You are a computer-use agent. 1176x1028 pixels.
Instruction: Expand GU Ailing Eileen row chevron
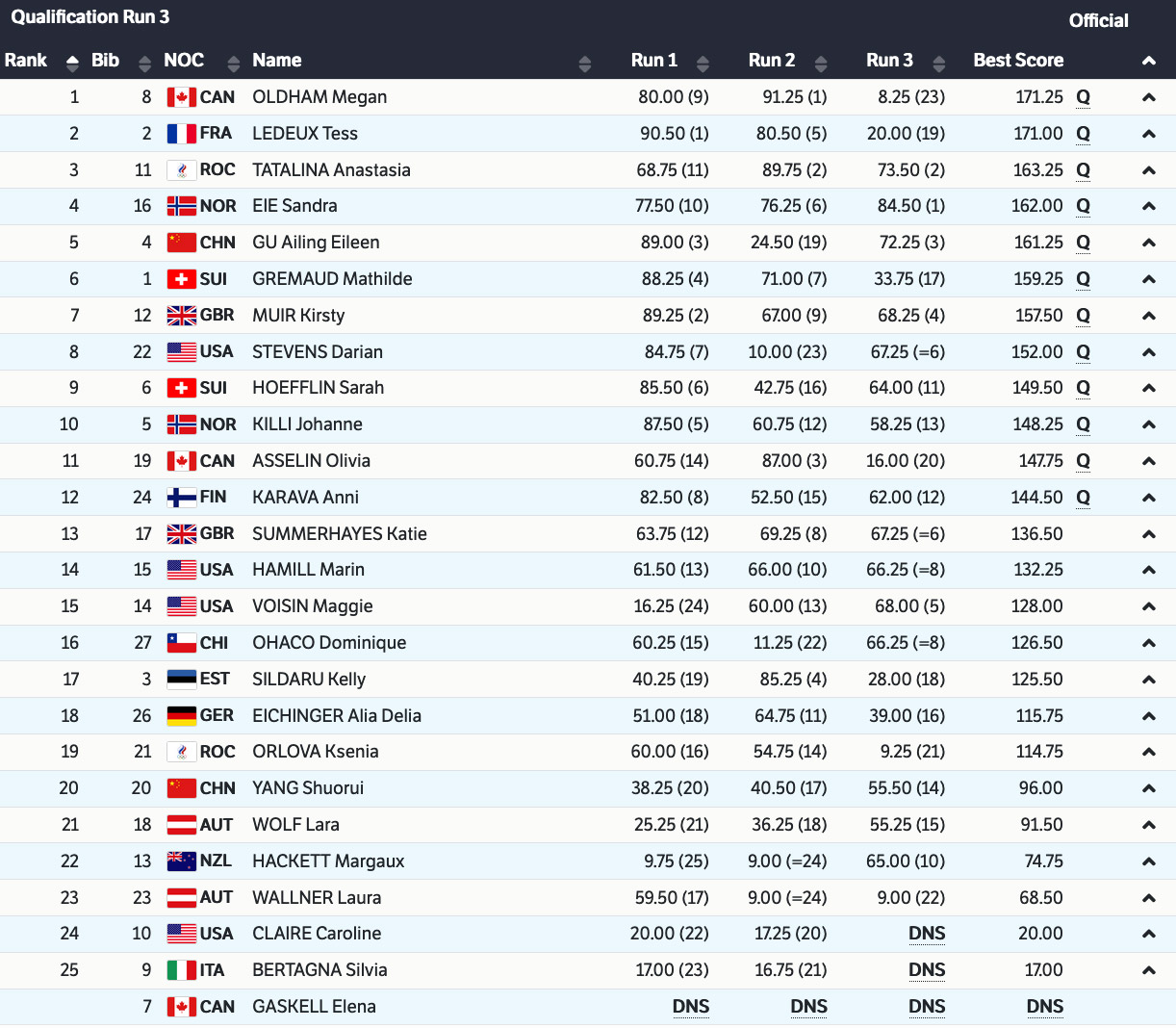point(1148,243)
